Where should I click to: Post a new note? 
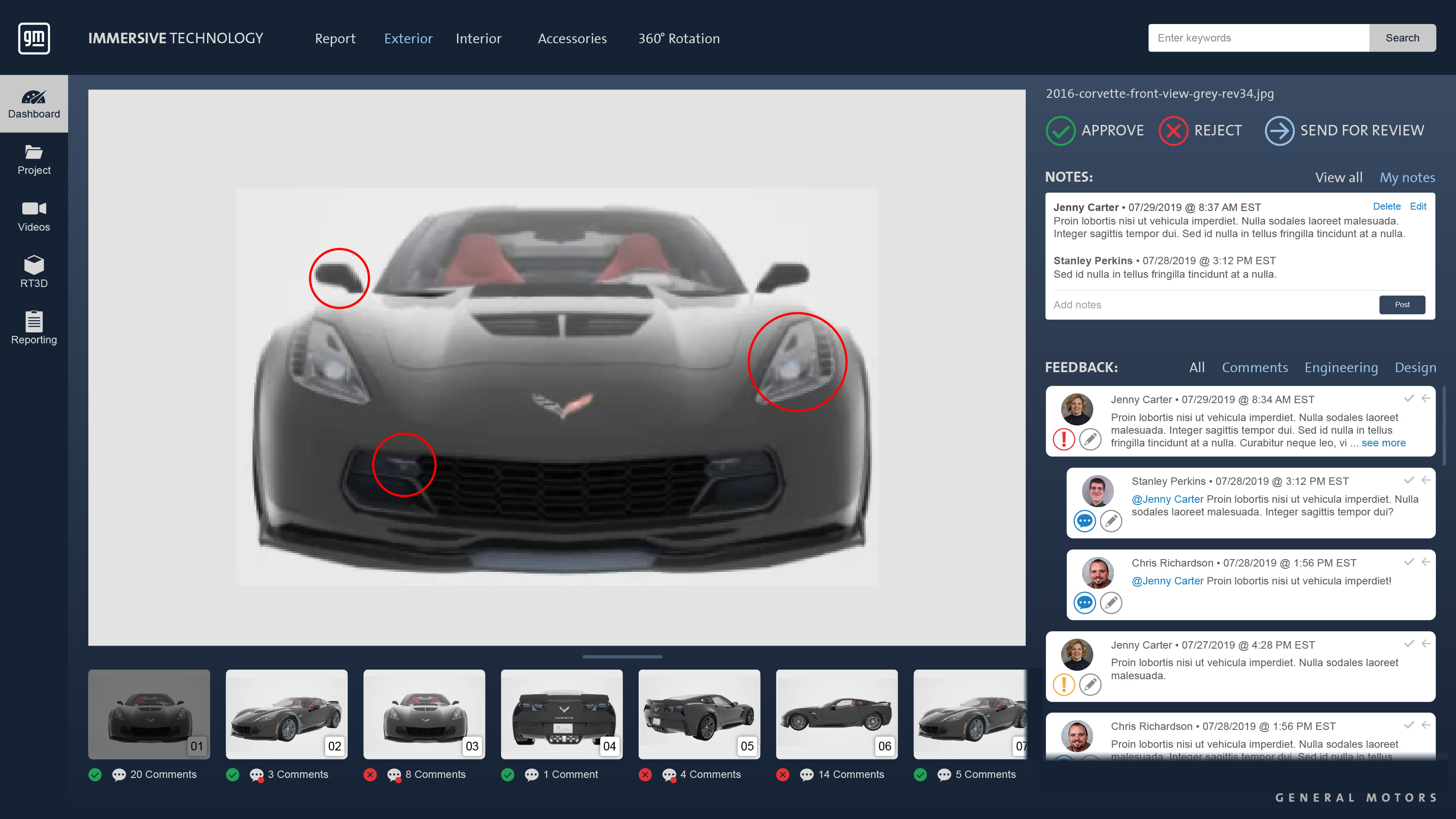coord(1402,304)
